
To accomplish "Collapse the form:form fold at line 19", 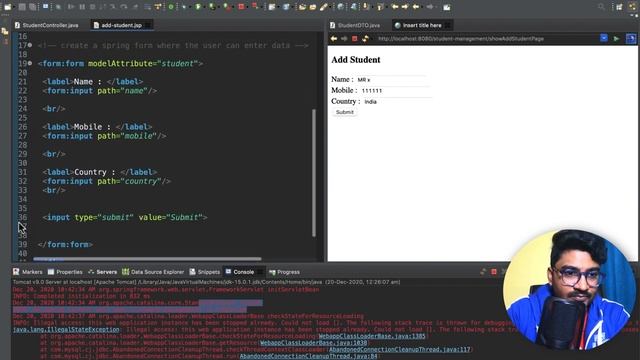I will pos(30,63).
